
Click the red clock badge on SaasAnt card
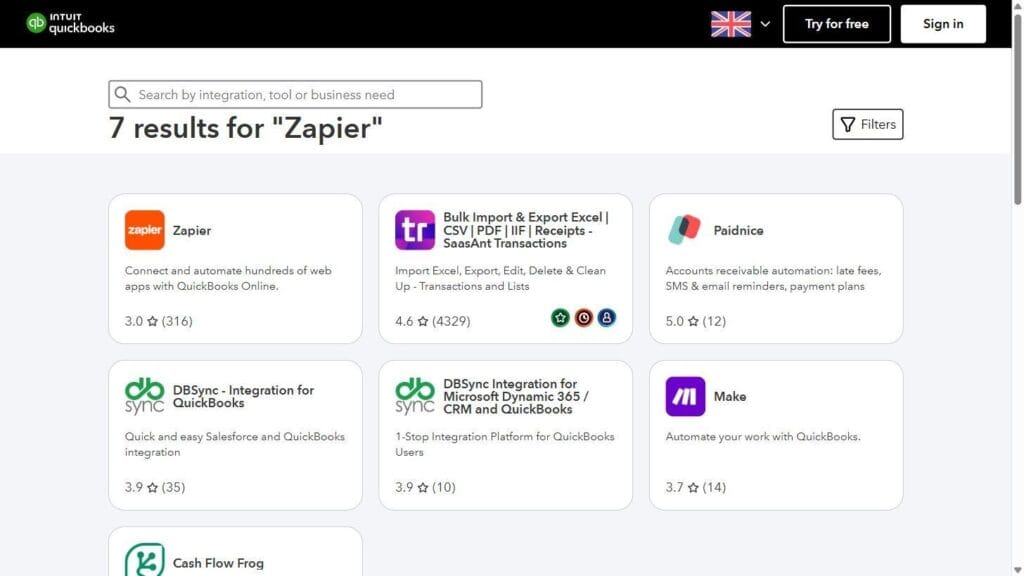point(583,318)
